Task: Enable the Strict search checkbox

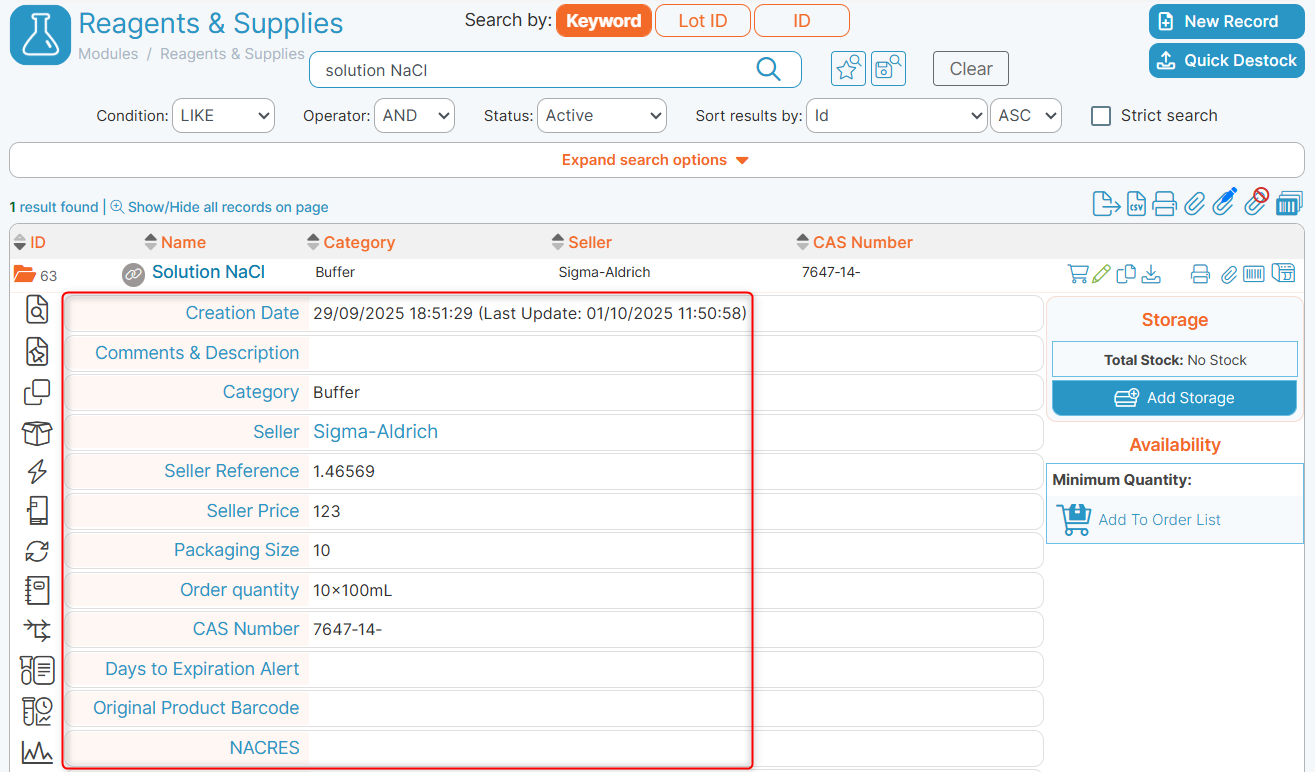Action: point(1101,116)
